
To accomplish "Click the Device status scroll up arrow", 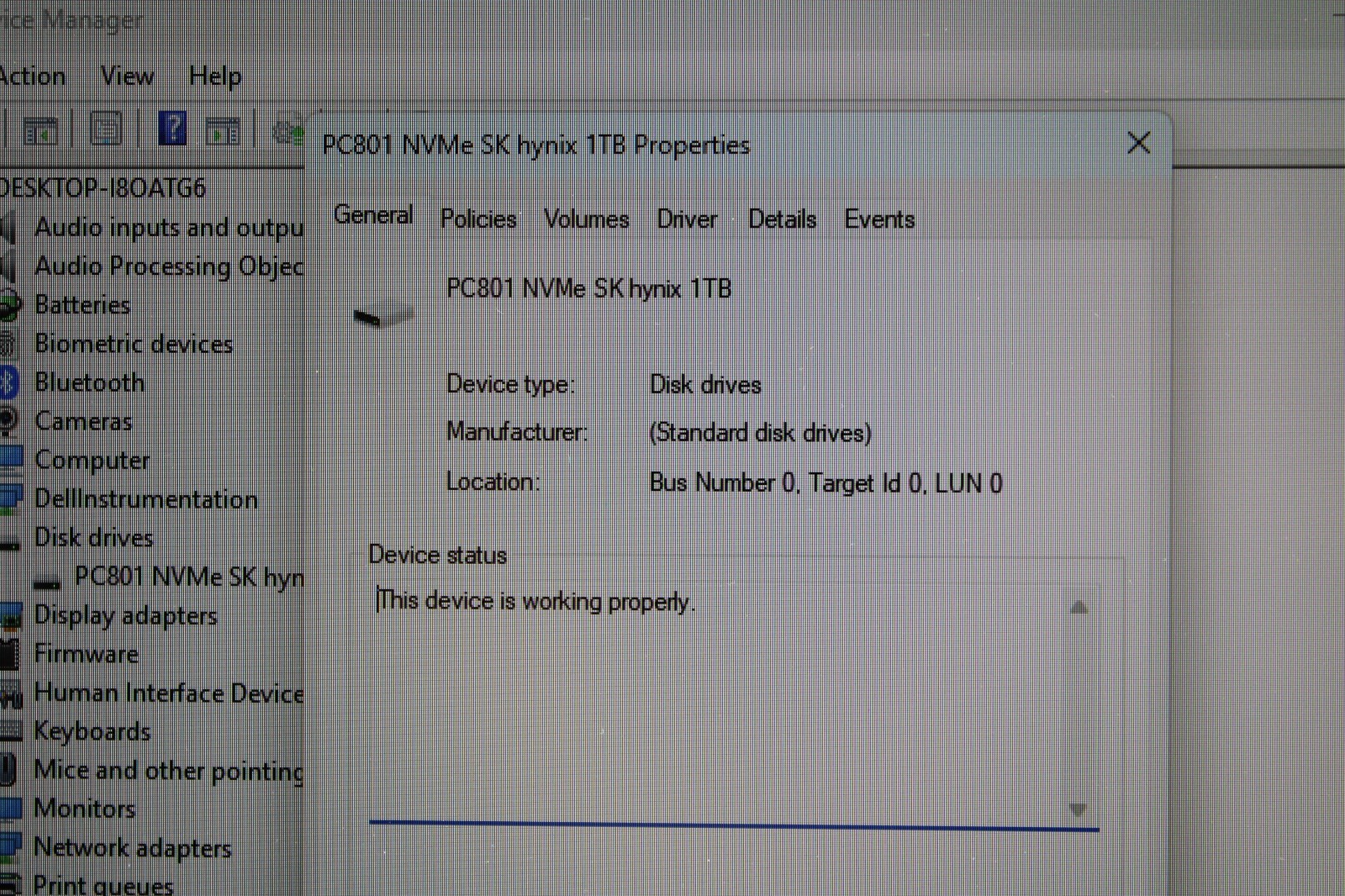I will [1079, 607].
